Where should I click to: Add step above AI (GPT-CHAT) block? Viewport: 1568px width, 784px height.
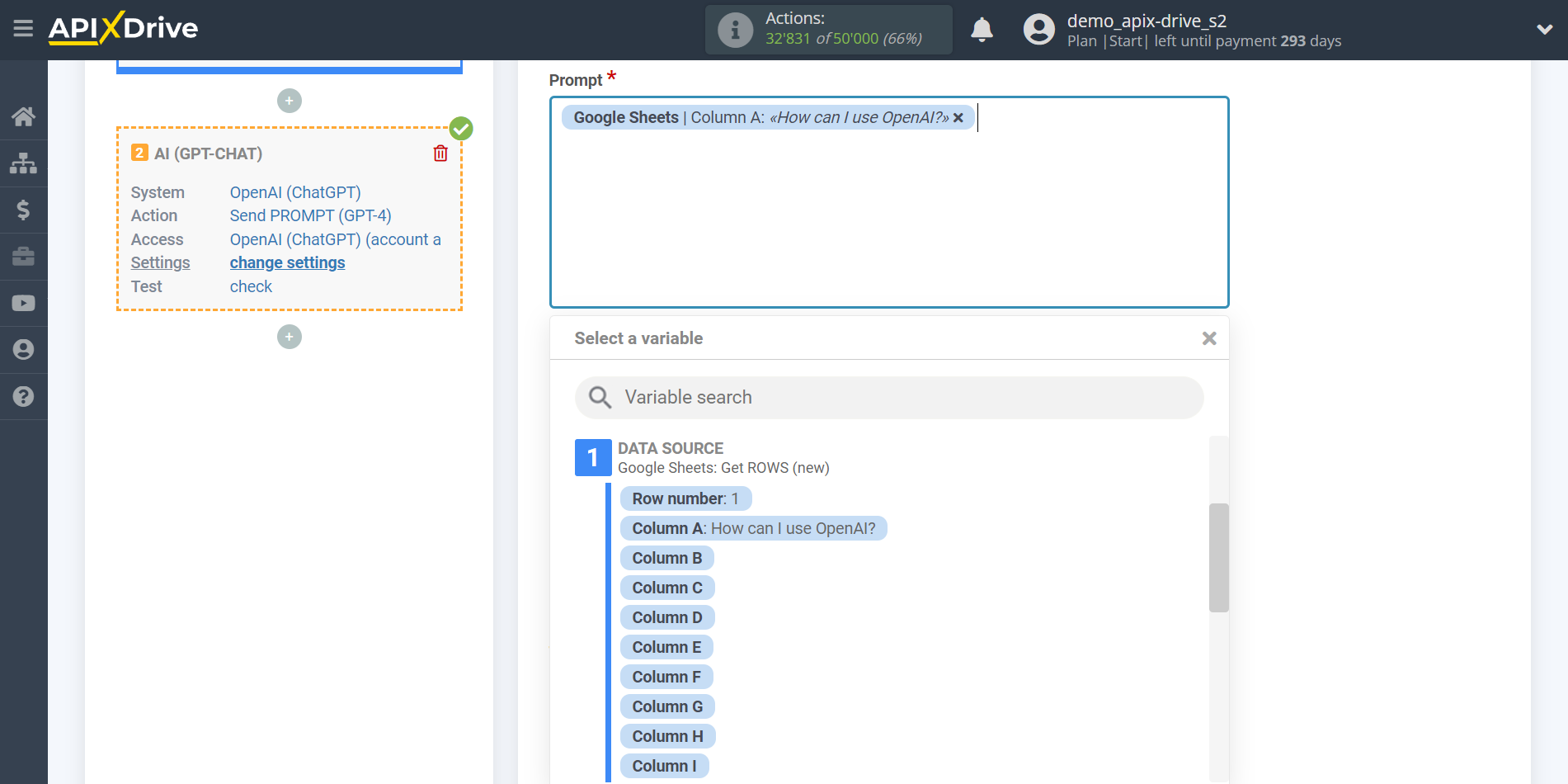click(290, 101)
